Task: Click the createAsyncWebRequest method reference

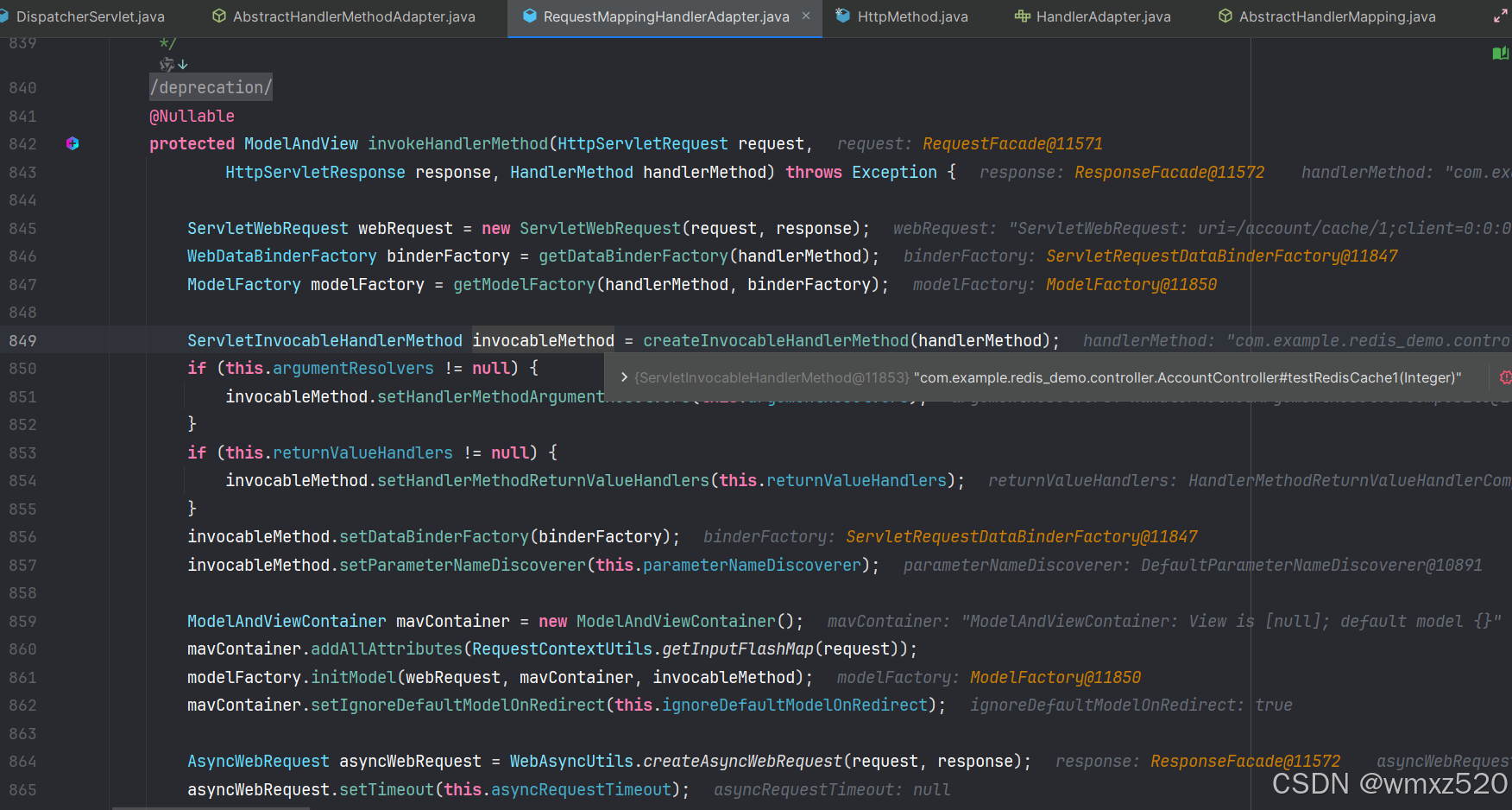Action: coord(742,761)
